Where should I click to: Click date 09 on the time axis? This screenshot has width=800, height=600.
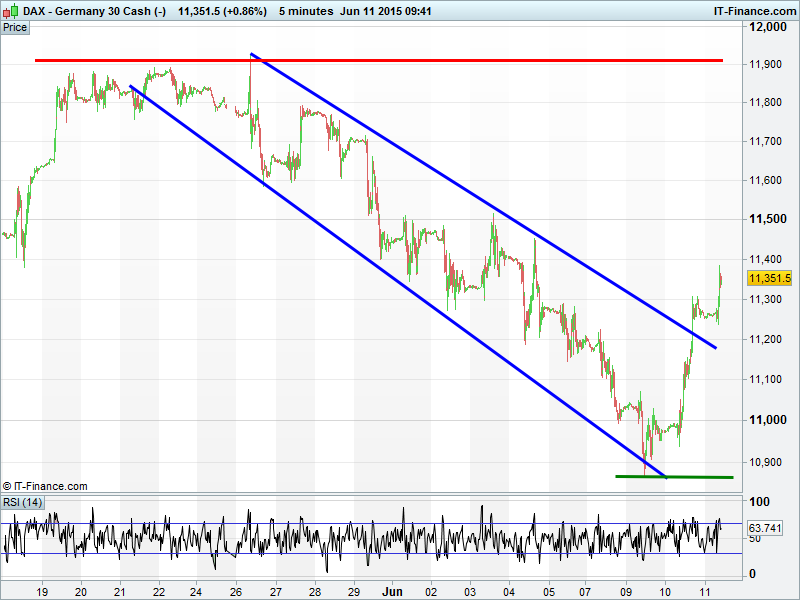click(626, 591)
